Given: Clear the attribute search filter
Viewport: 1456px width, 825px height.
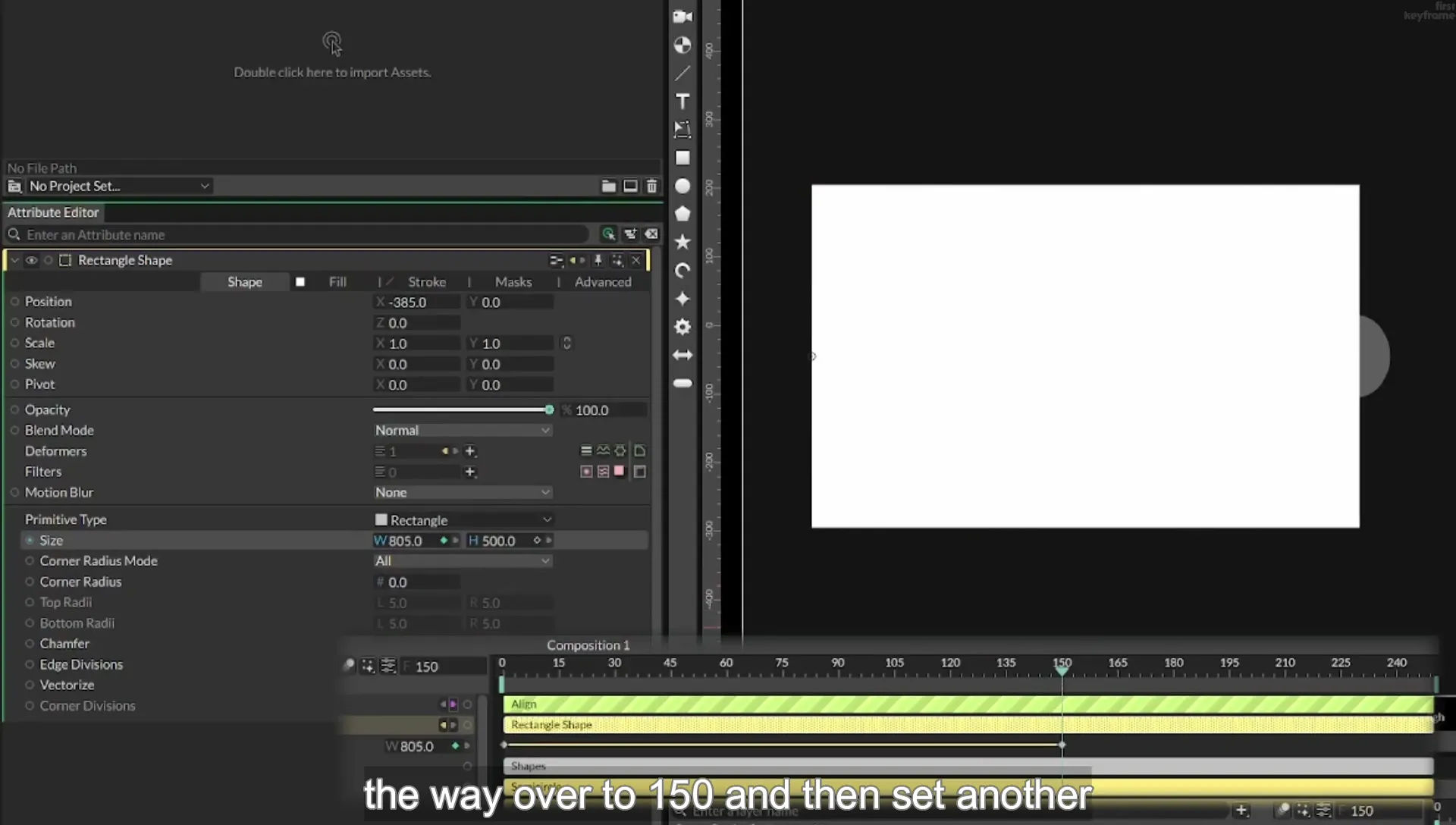Looking at the screenshot, I should pyautogui.click(x=651, y=234).
